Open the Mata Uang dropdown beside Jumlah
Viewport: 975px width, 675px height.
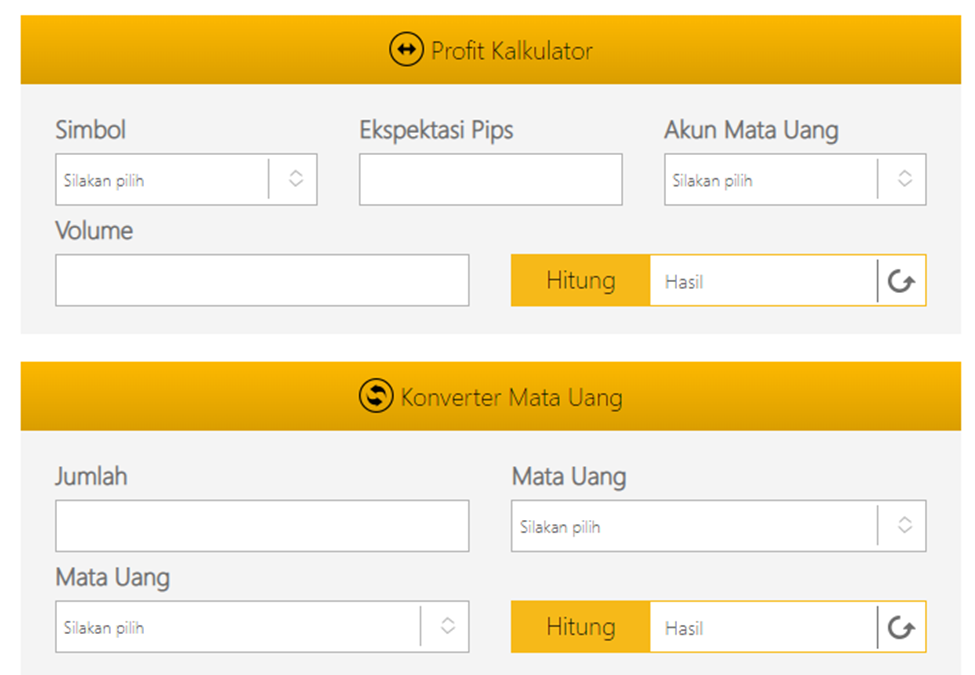(x=718, y=526)
